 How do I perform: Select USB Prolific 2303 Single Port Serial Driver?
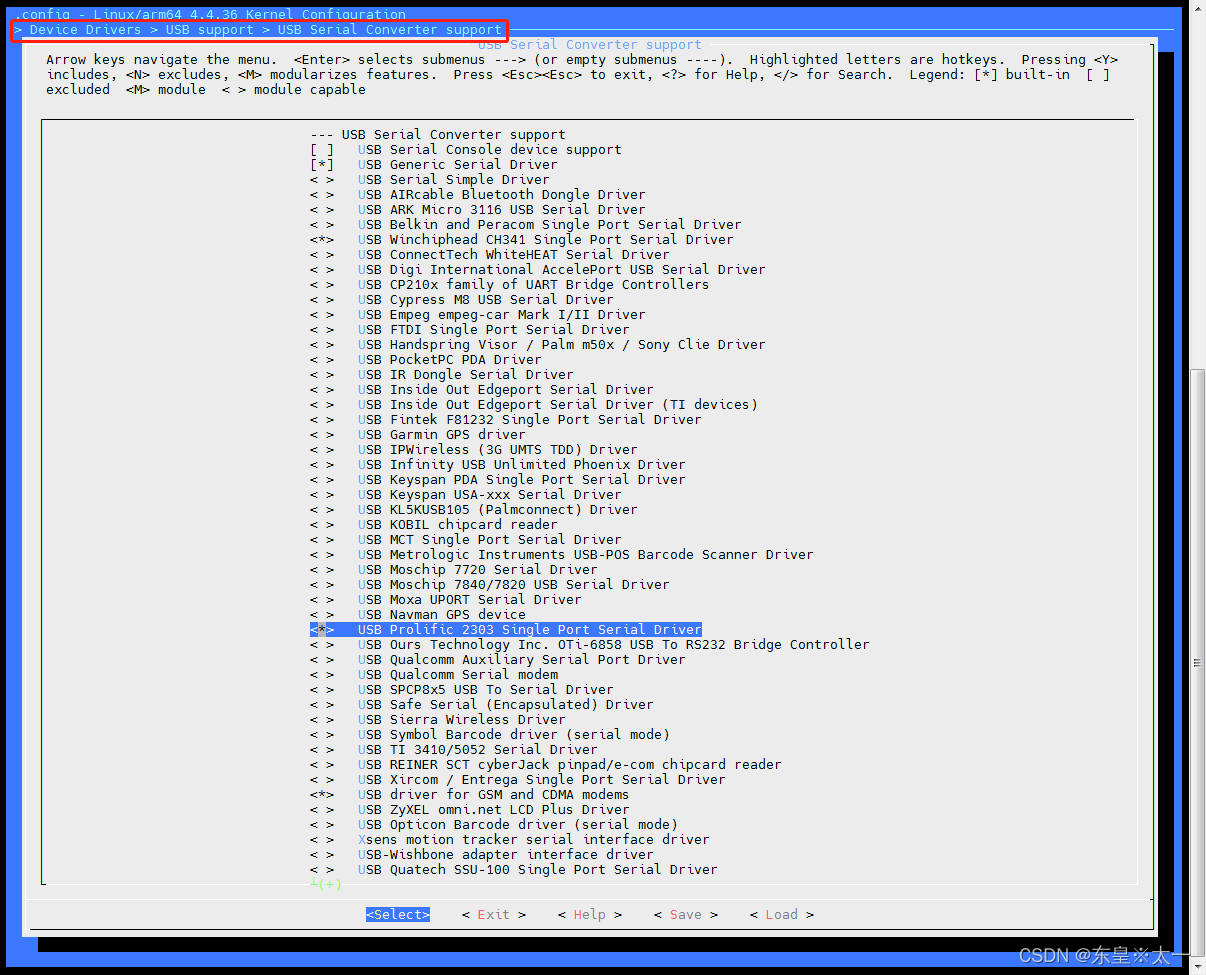click(x=529, y=630)
